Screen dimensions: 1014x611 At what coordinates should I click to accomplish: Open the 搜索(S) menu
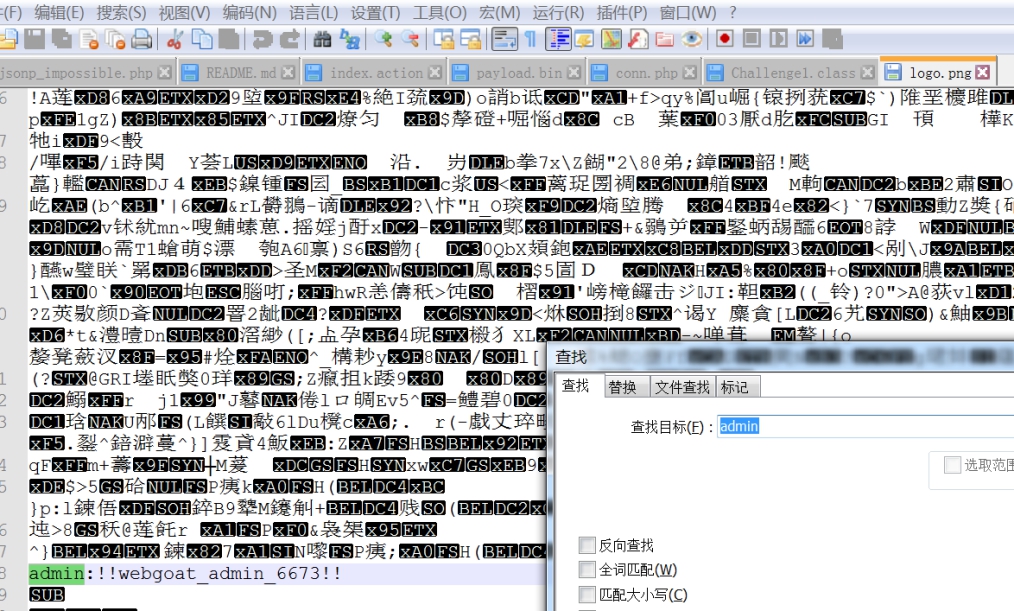[x=121, y=12]
